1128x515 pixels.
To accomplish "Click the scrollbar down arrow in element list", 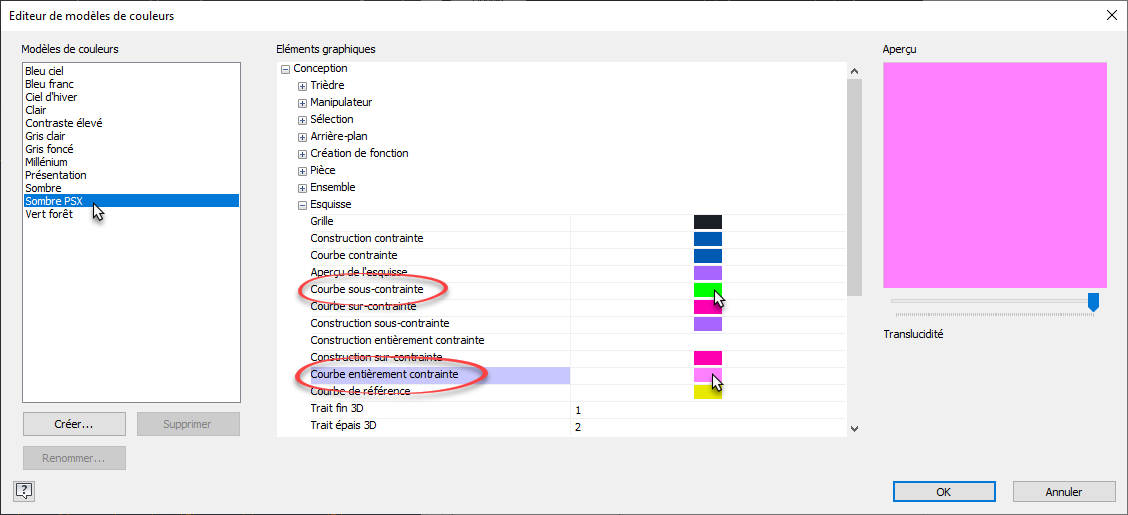I will 853,428.
